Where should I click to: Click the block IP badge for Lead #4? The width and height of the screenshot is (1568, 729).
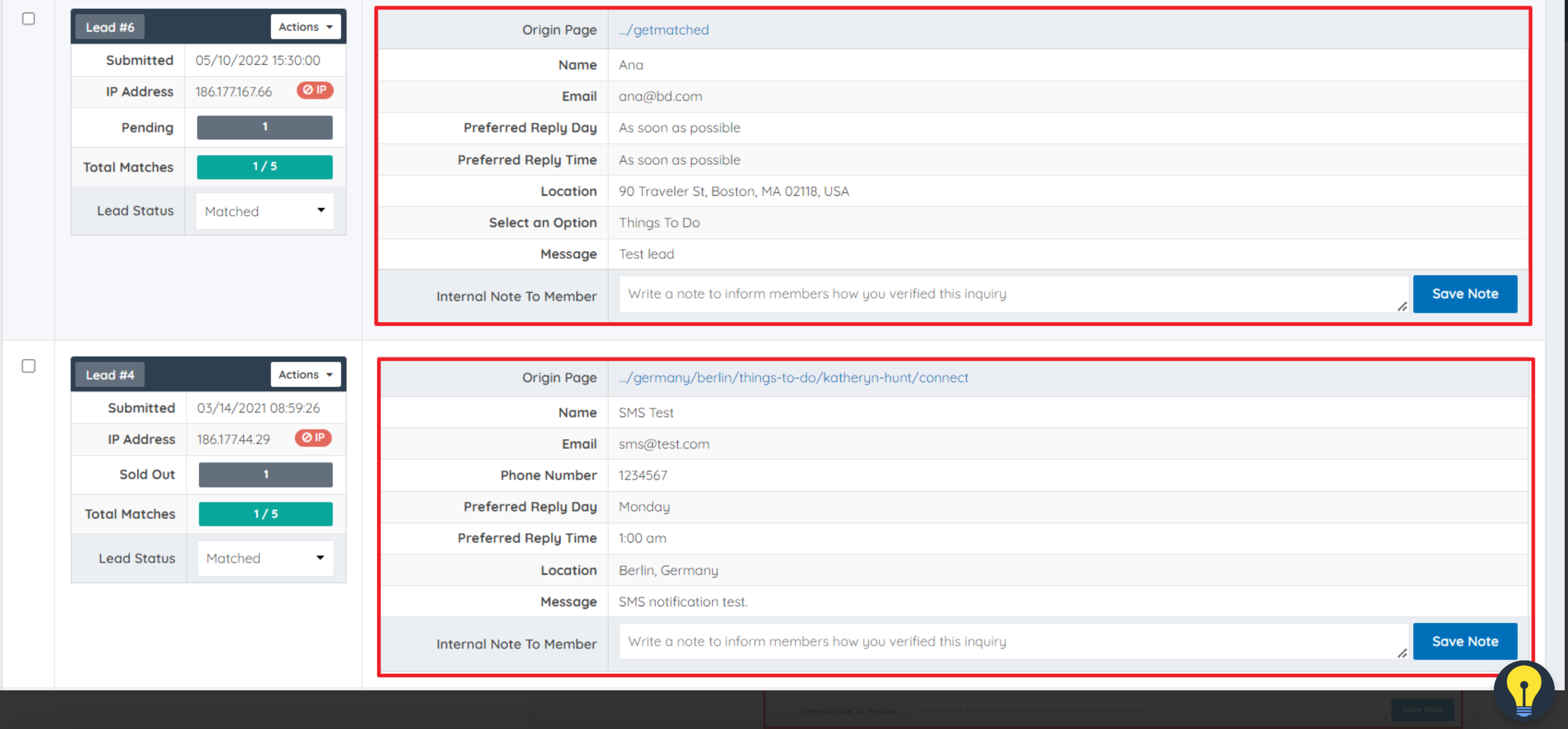click(x=313, y=438)
